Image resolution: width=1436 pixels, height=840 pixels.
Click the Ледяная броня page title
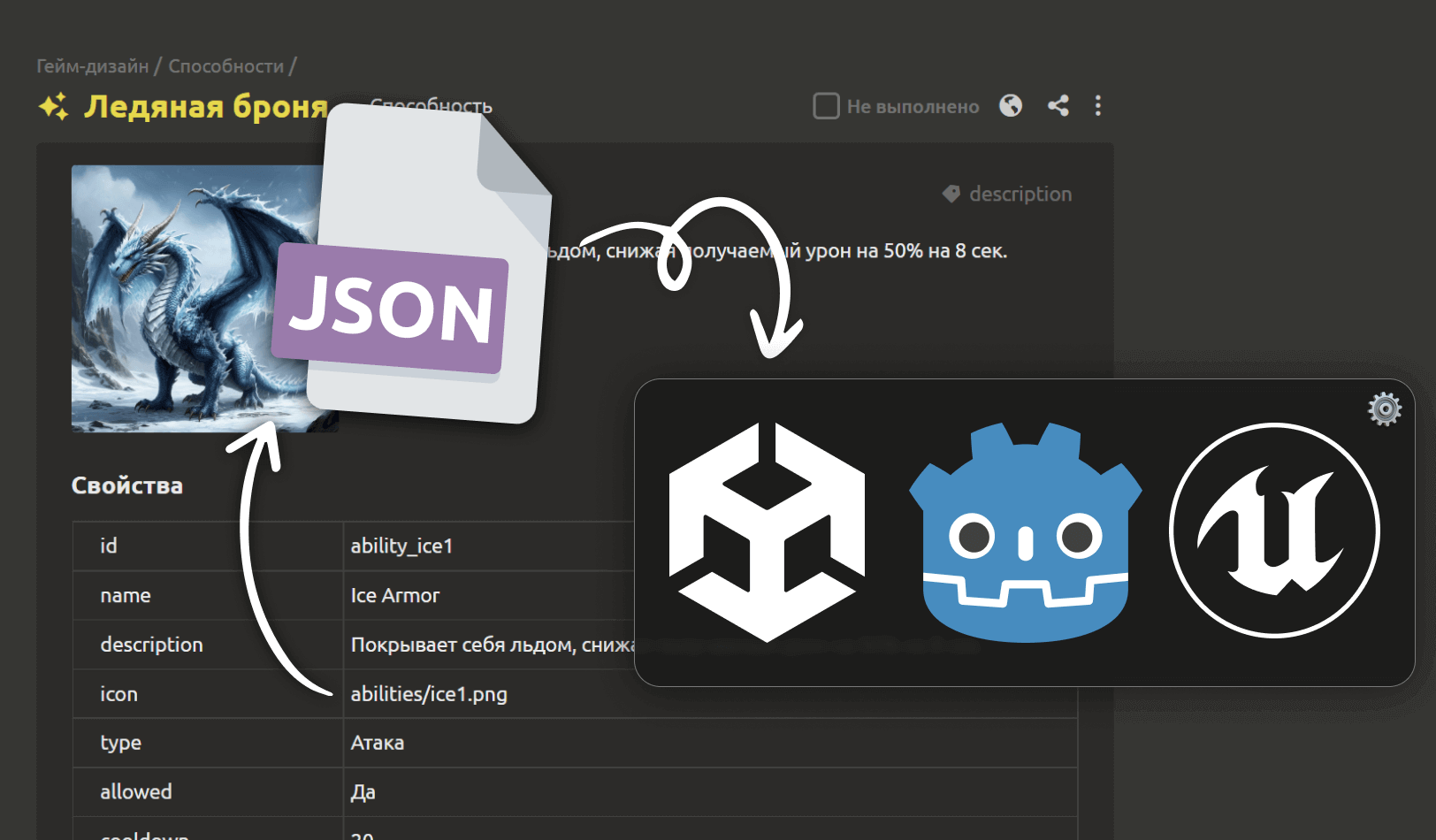(206, 106)
